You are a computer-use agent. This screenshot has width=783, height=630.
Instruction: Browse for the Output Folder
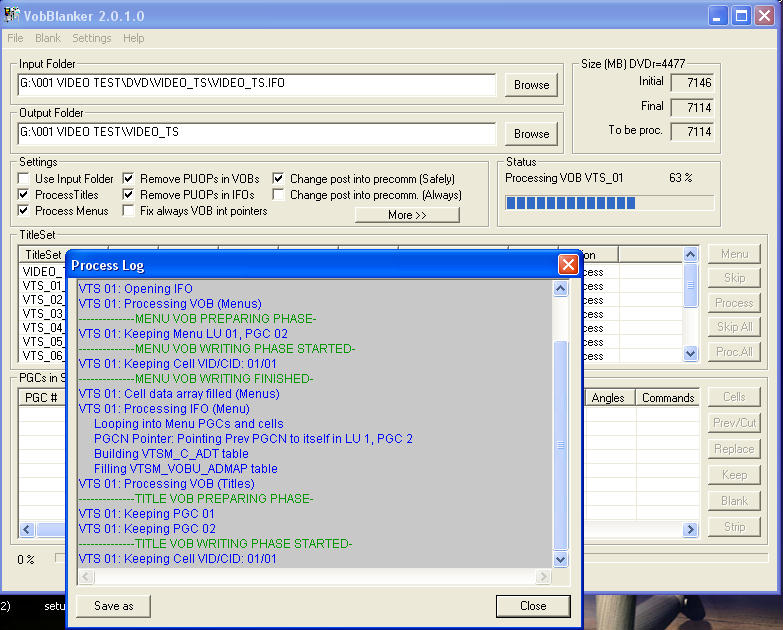531,134
